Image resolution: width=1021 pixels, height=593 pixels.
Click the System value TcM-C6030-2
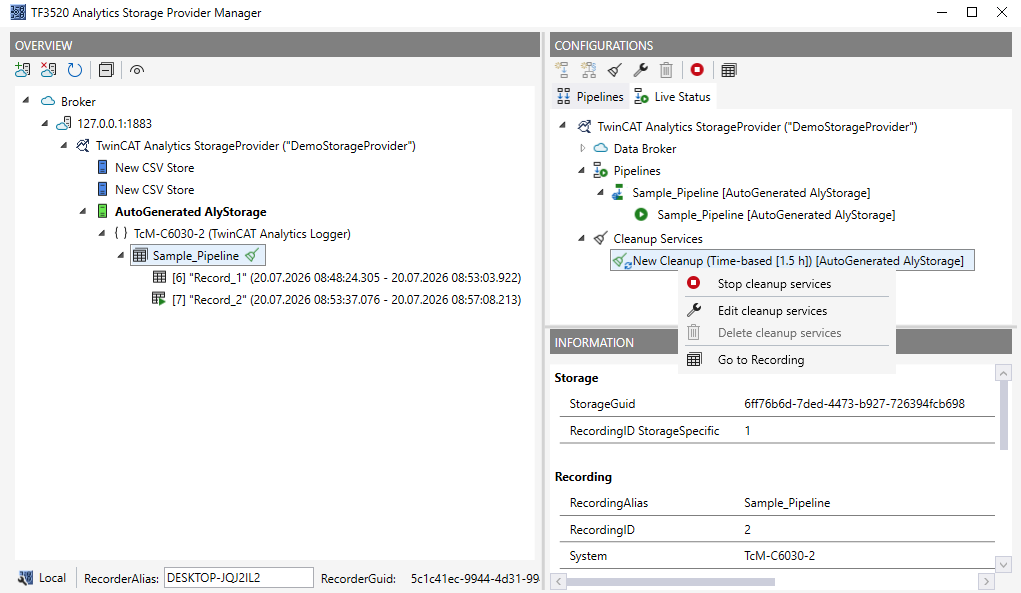tap(779, 555)
